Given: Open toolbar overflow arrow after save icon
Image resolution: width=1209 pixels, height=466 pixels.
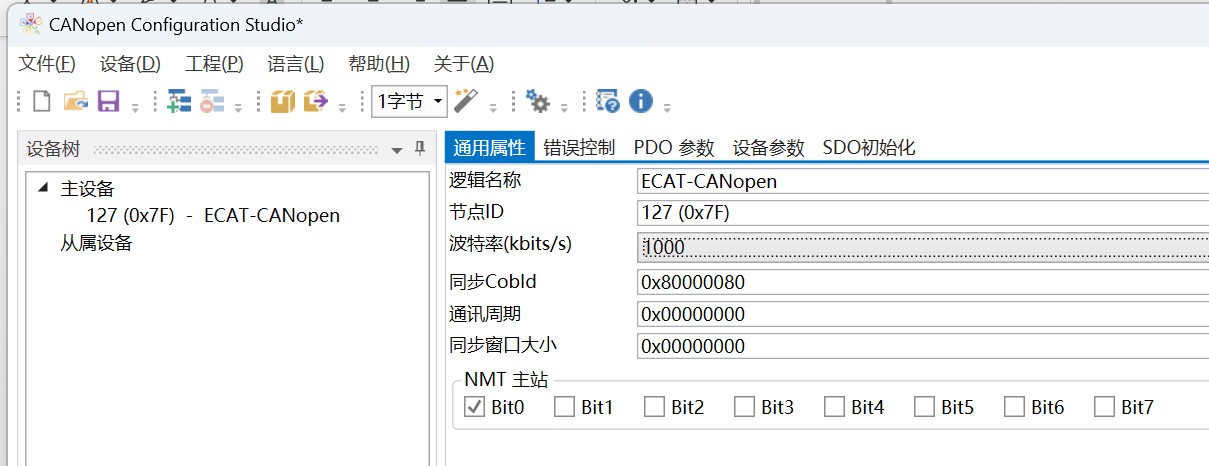Looking at the screenshot, I should [135, 107].
